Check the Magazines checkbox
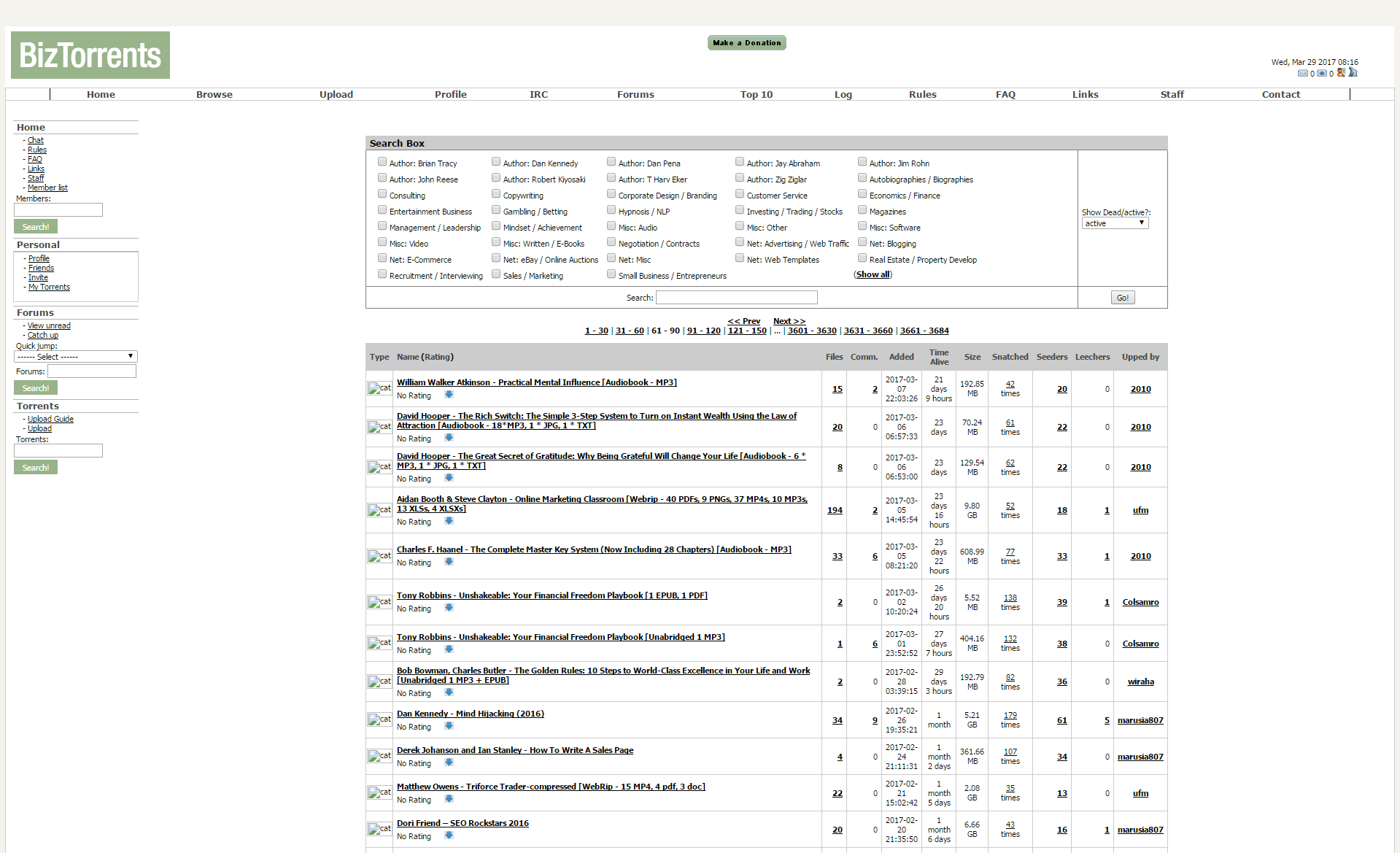 [x=862, y=210]
